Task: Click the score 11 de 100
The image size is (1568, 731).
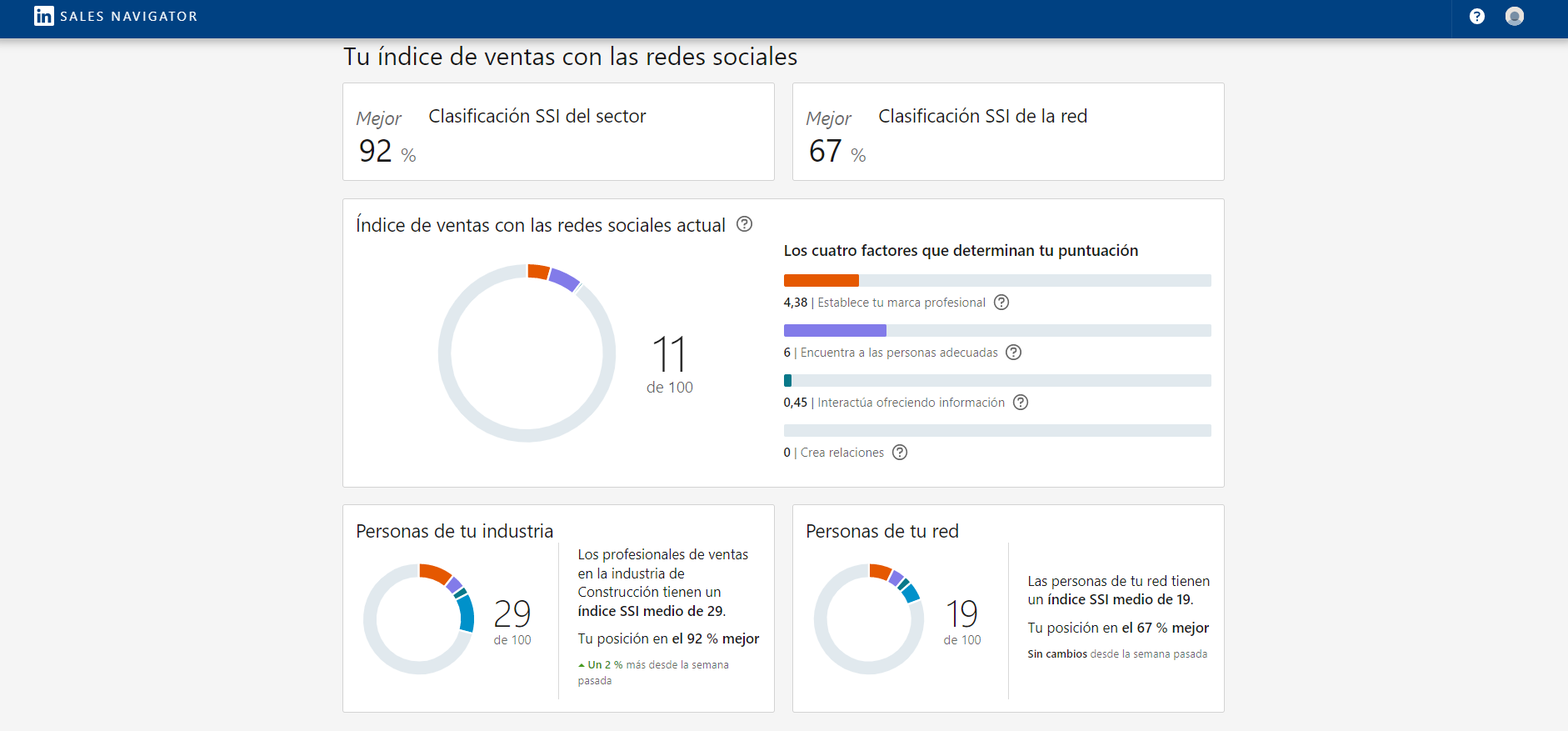Action: [670, 364]
